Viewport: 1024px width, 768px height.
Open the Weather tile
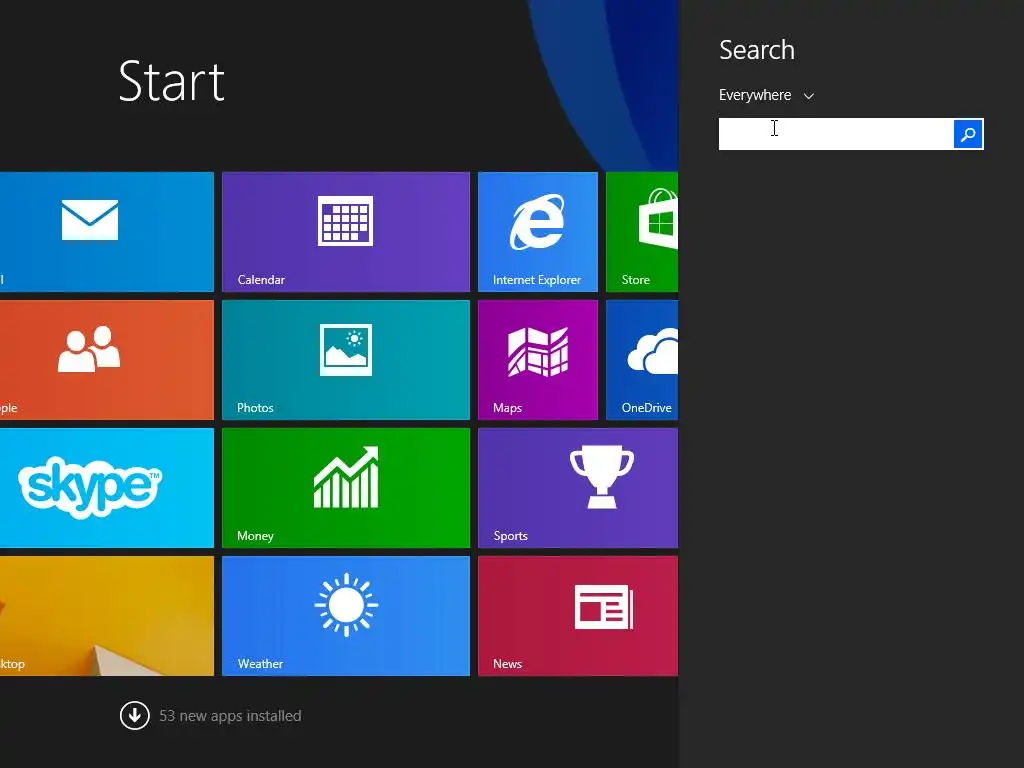coord(345,616)
